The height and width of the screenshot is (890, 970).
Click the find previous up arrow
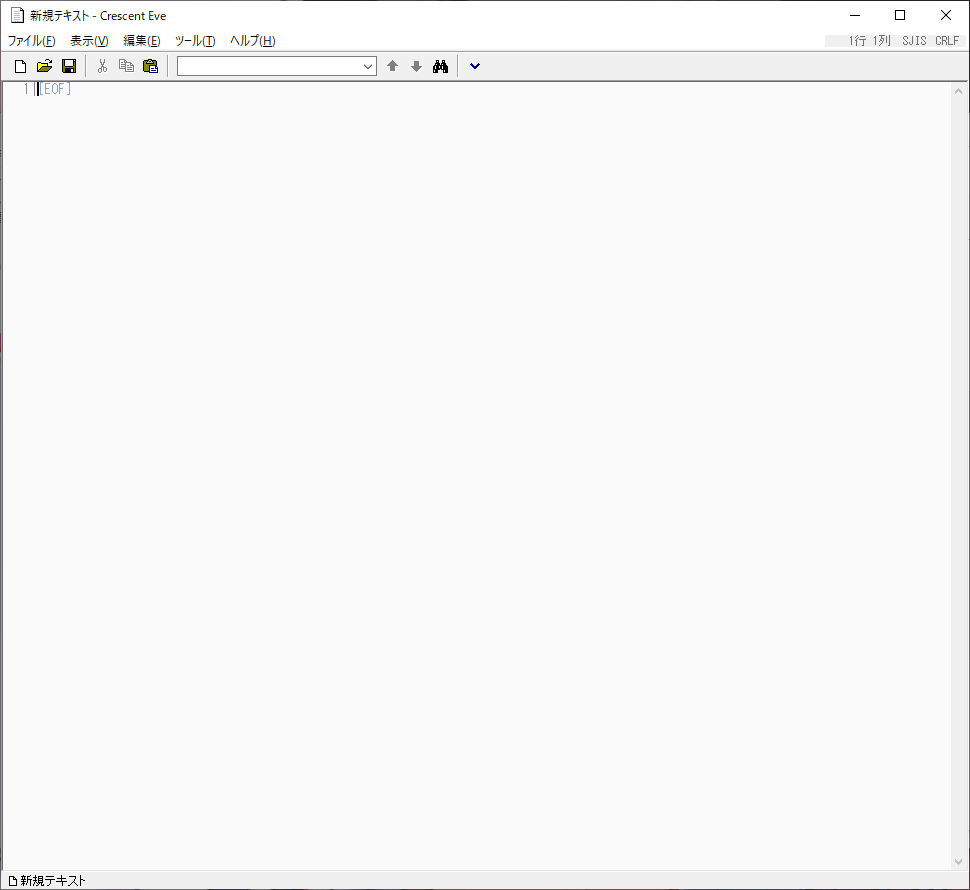[392, 67]
